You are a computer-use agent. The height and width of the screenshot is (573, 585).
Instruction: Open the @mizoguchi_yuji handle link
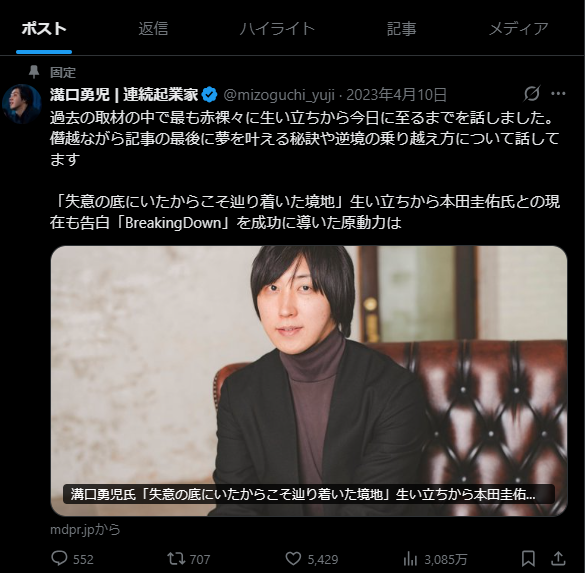pyautogui.click(x=279, y=95)
